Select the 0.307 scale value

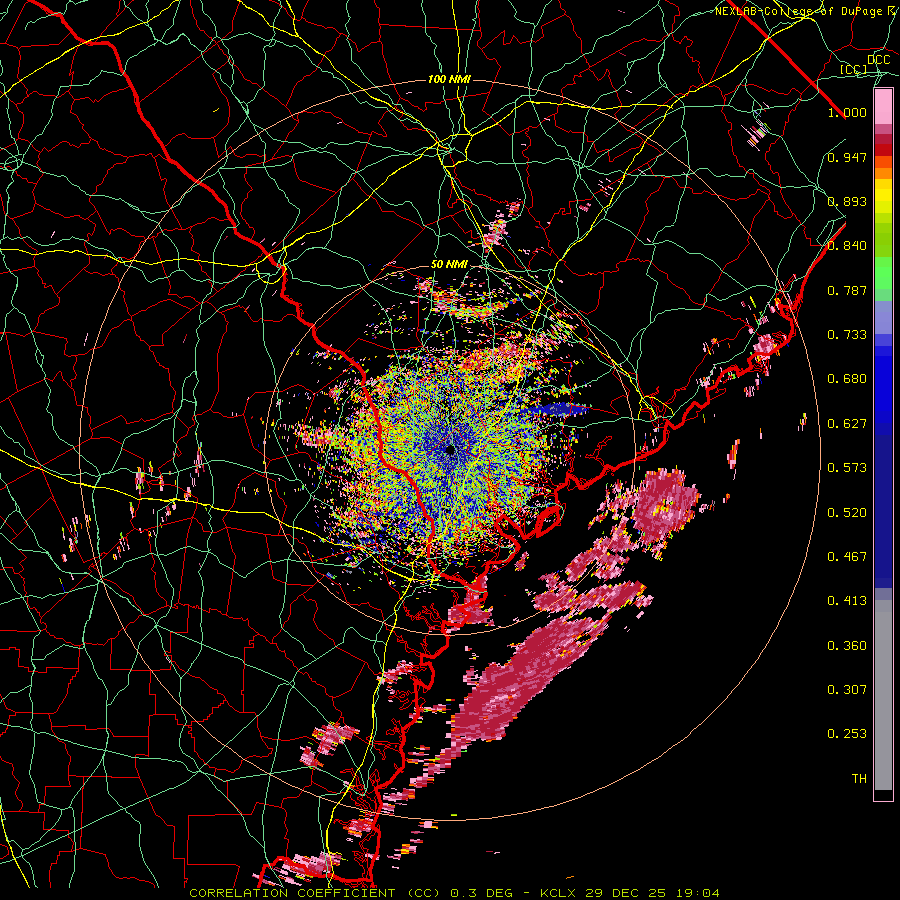point(847,690)
